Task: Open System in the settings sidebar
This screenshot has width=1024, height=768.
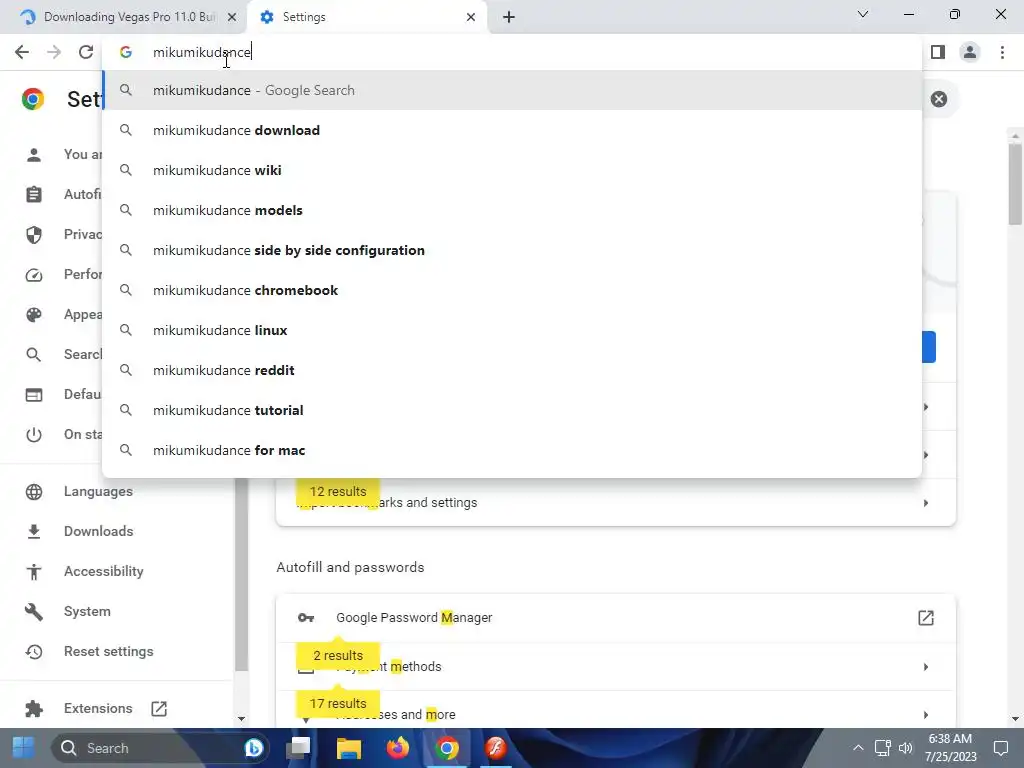Action: pyautogui.click(x=87, y=611)
